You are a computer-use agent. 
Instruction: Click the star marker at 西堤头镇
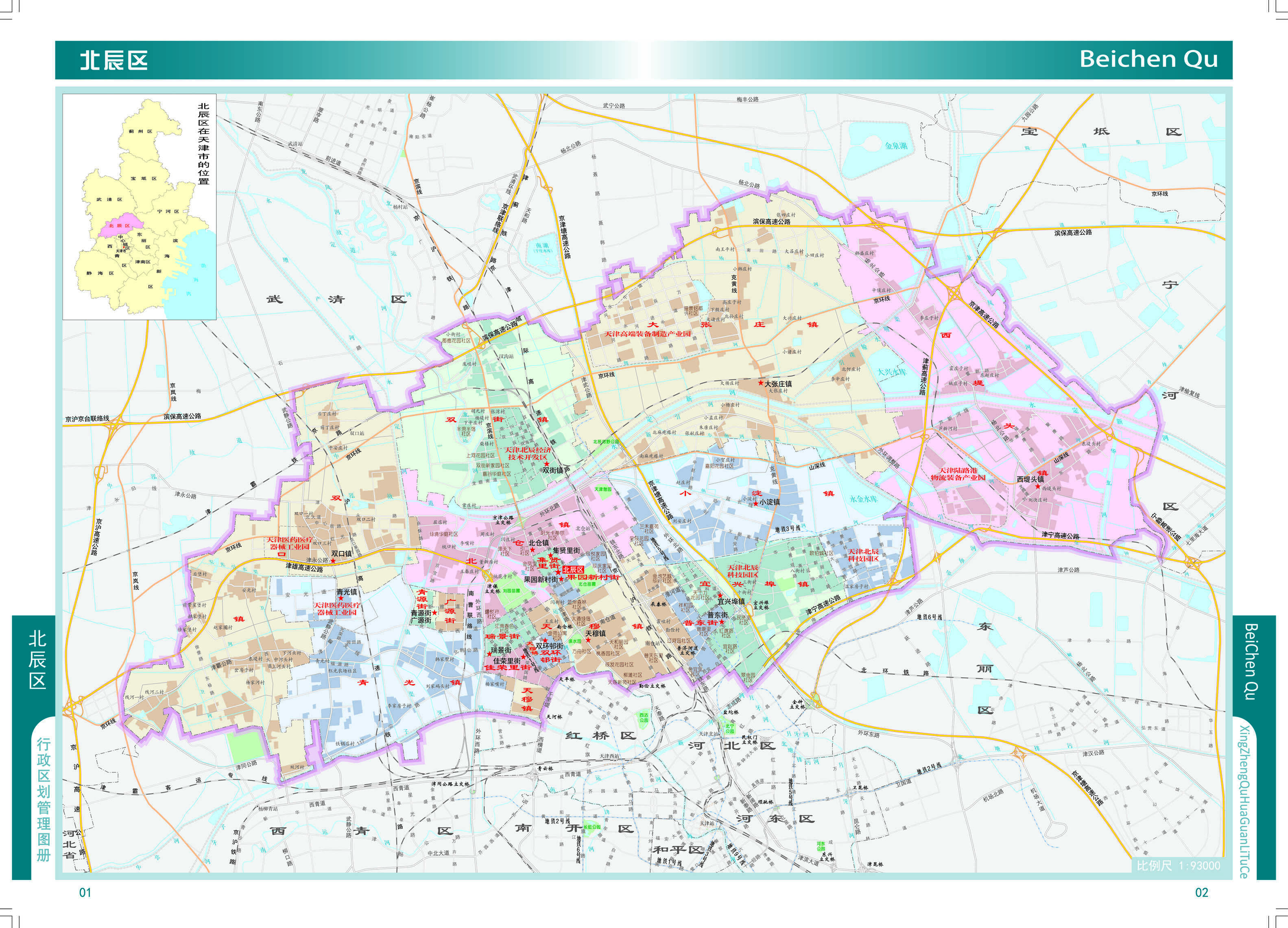[1038, 486]
